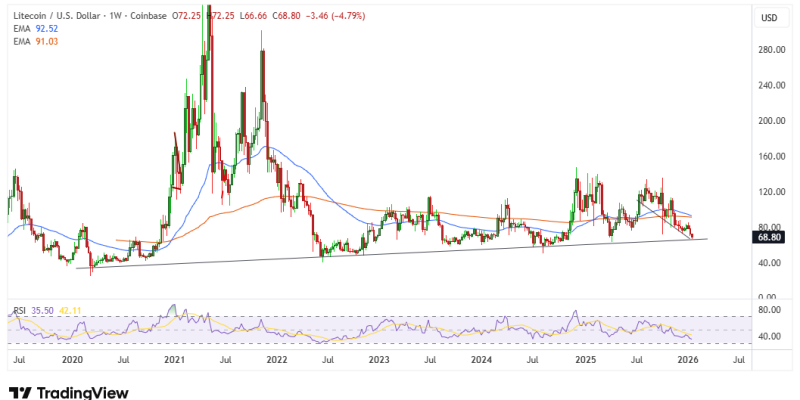
Task: Open the USD currency selector
Action: click(769, 18)
